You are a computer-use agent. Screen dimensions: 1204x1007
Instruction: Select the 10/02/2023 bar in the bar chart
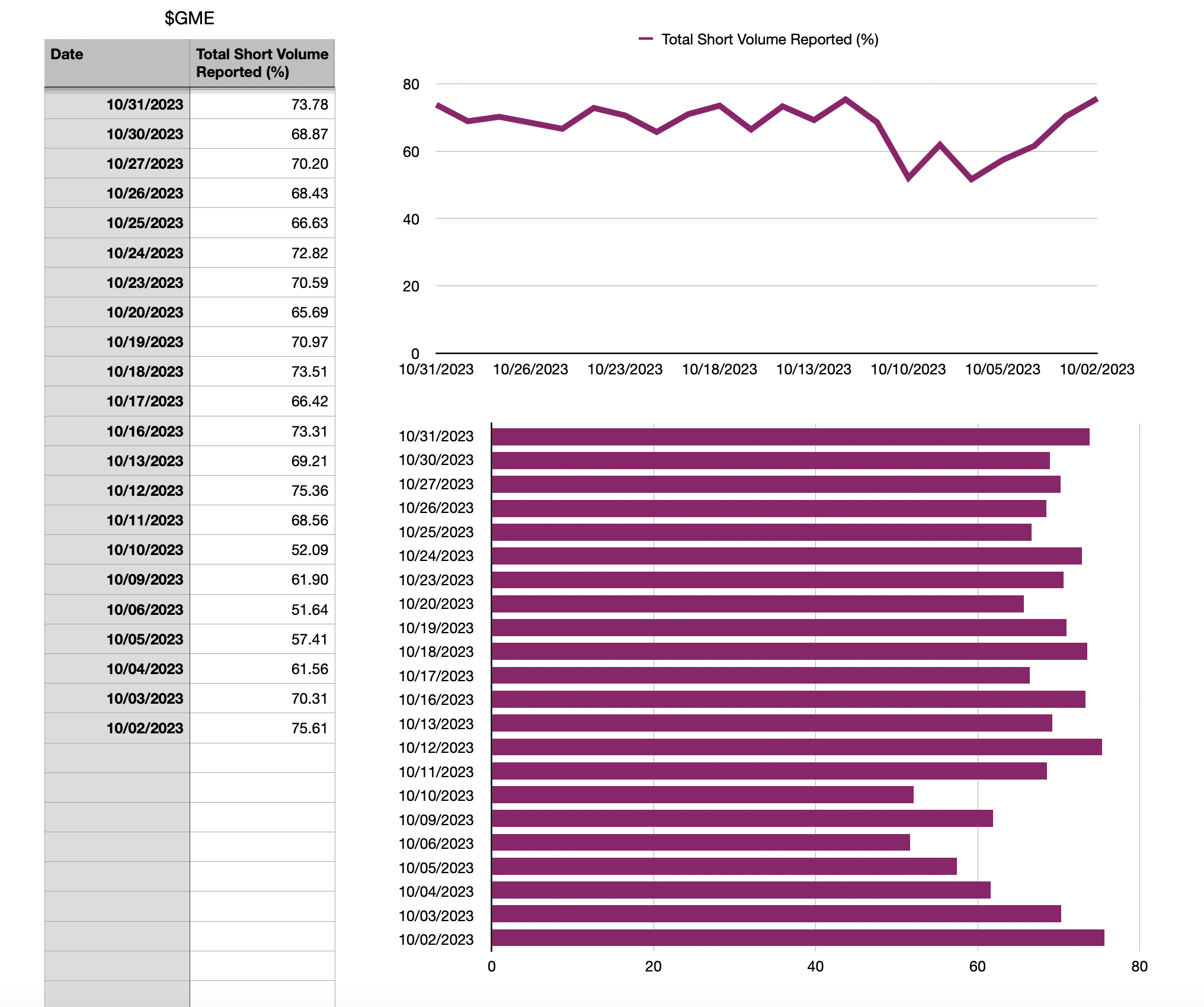pos(798,938)
